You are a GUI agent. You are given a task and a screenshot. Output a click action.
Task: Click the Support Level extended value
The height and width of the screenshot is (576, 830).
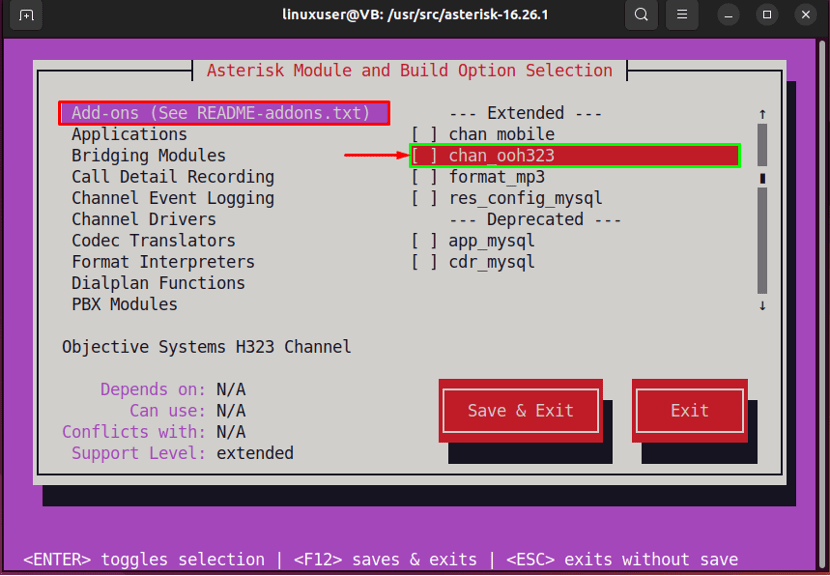click(x=255, y=454)
